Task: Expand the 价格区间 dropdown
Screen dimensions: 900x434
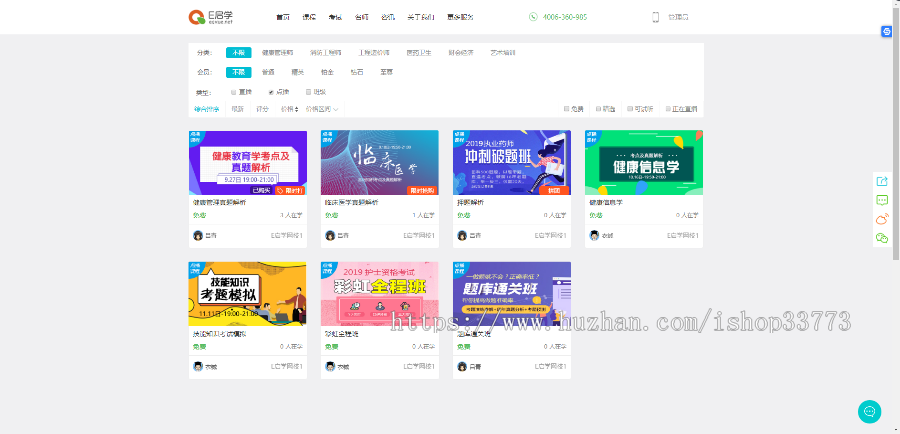Action: [322, 108]
